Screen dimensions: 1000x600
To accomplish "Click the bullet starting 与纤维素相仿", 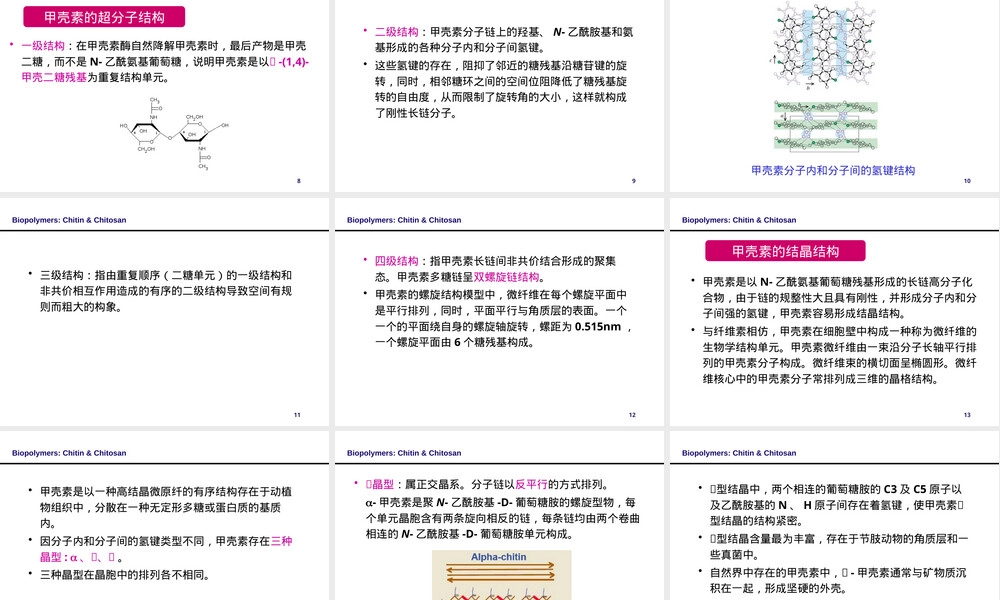I will [839, 355].
